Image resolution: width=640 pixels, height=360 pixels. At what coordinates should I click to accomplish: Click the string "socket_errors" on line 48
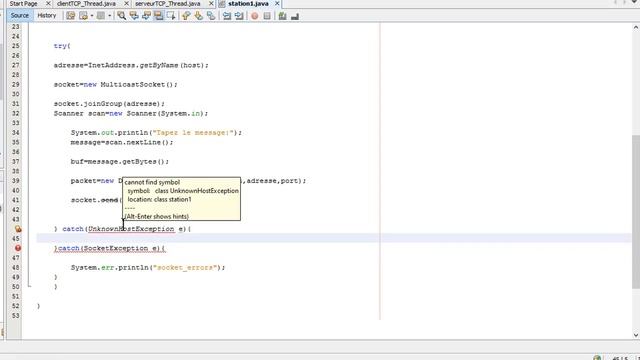tap(184, 268)
